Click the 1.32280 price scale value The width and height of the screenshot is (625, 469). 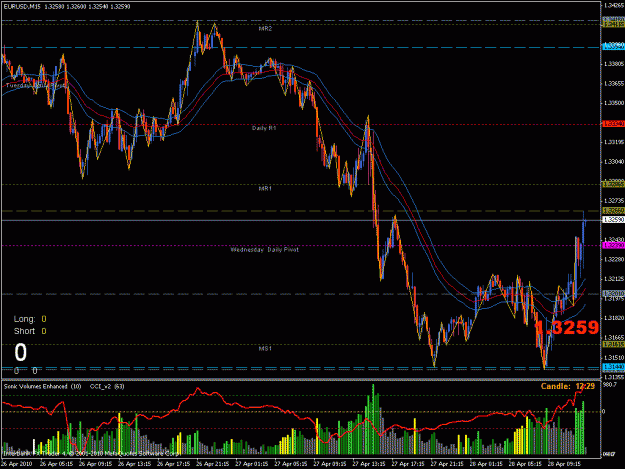coord(614,259)
